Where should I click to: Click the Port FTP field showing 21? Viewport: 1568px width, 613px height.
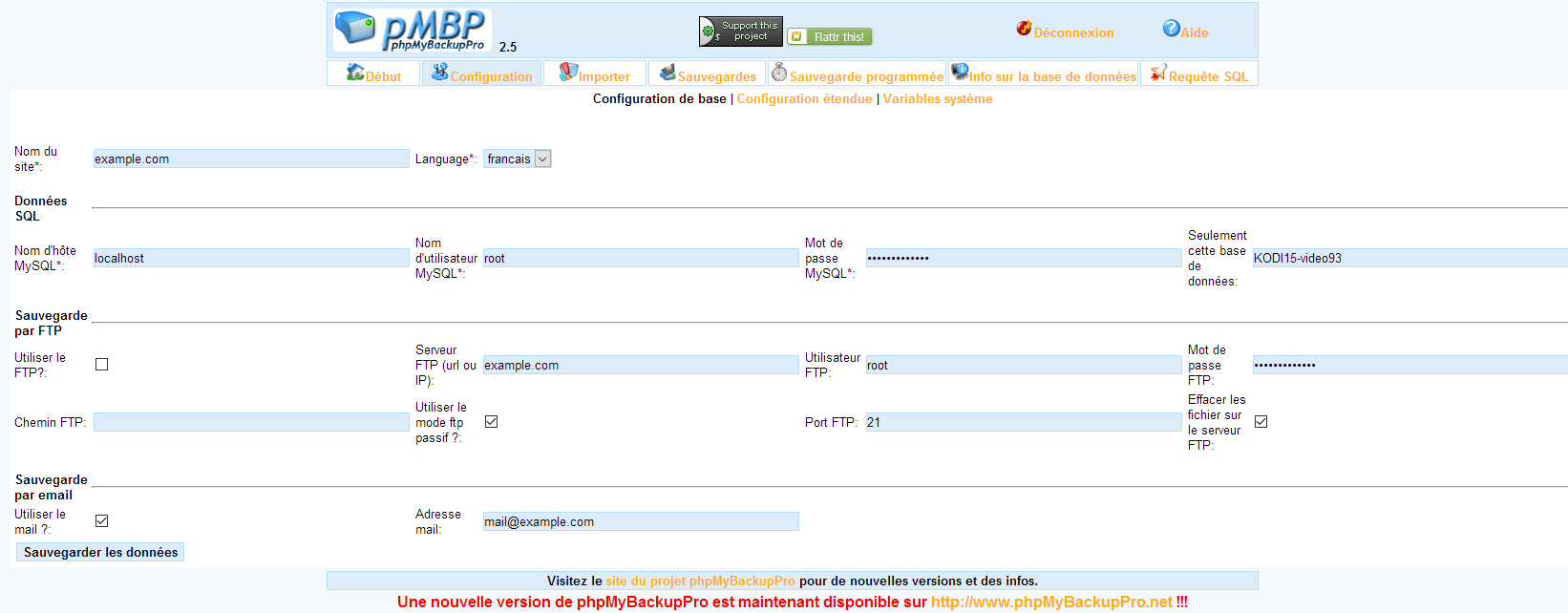pyautogui.click(x=1024, y=423)
